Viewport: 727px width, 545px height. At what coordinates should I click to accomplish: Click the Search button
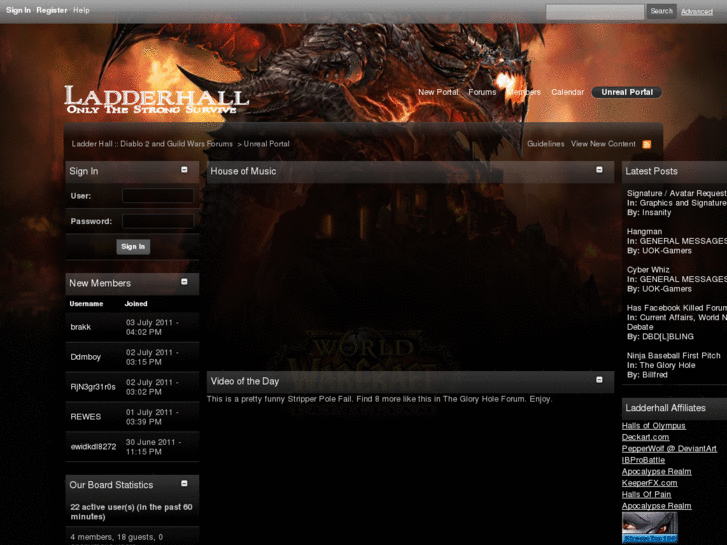click(x=662, y=11)
